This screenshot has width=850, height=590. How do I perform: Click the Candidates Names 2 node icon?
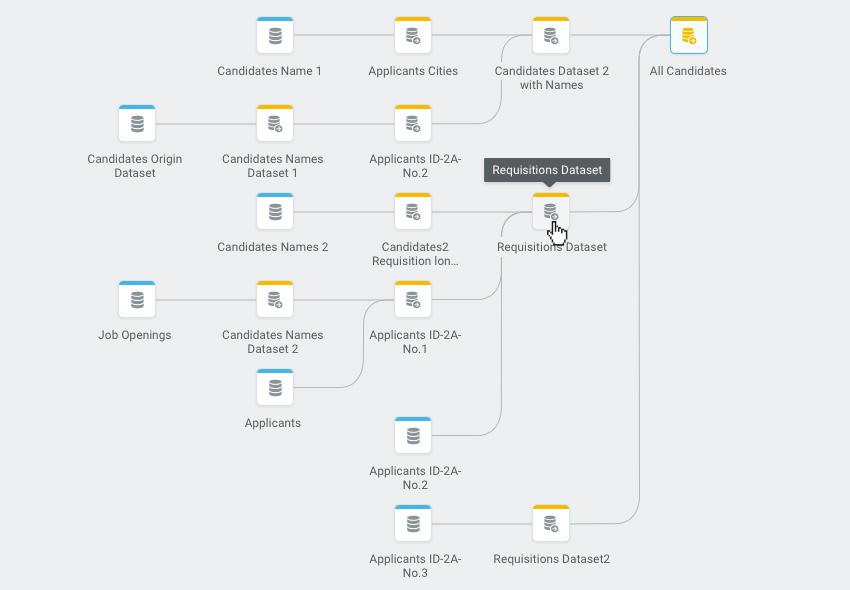(x=275, y=212)
